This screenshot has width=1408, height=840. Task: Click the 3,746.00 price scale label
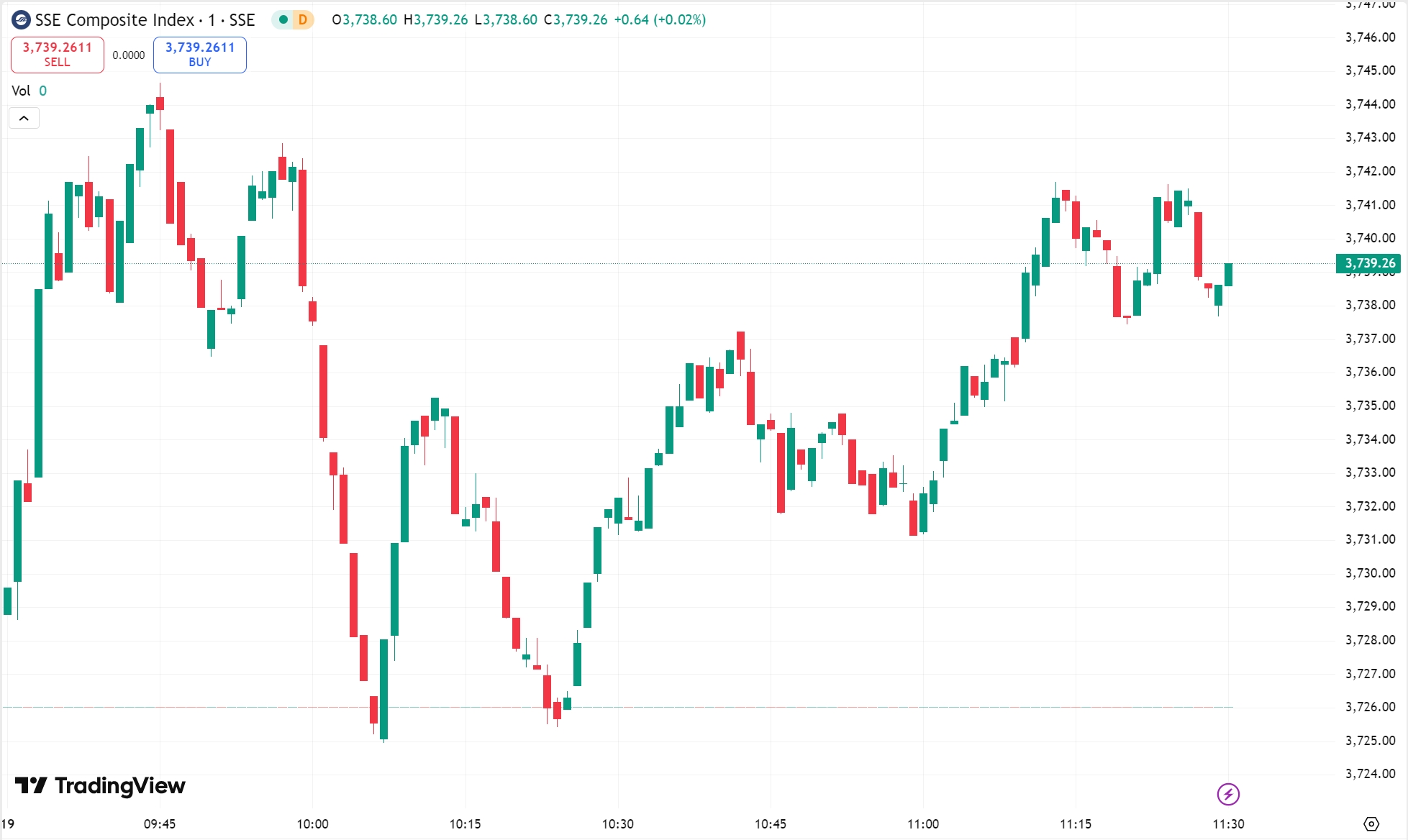[x=1370, y=37]
